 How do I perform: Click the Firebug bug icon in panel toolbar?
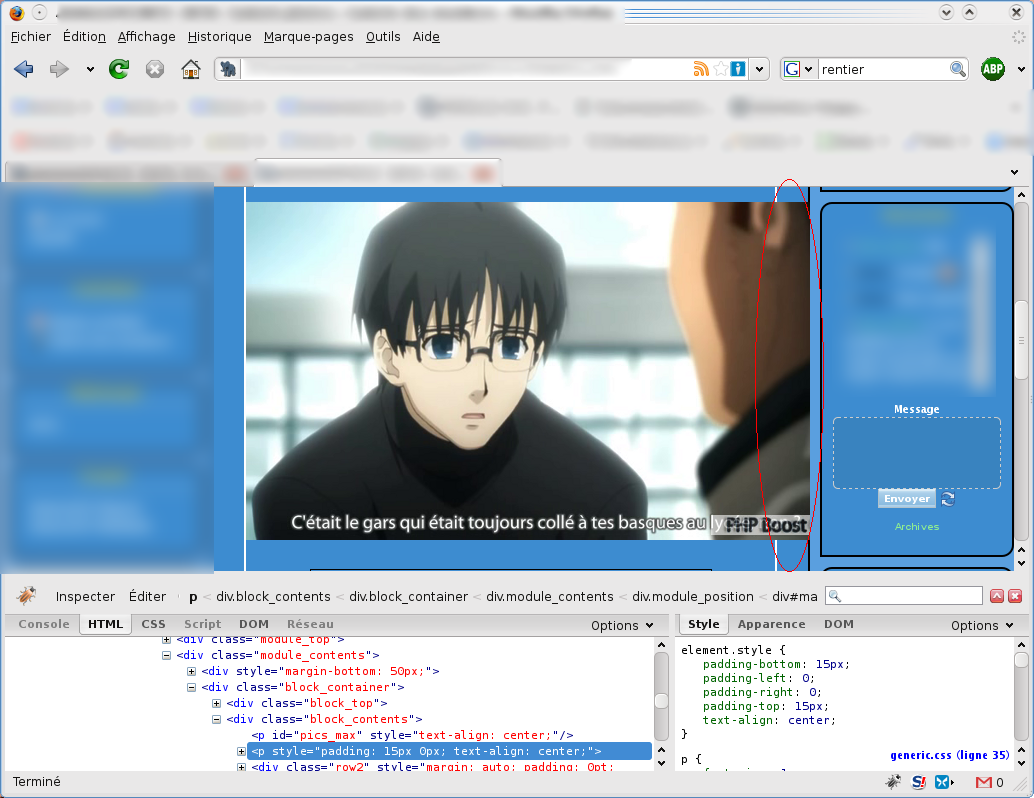[26, 596]
